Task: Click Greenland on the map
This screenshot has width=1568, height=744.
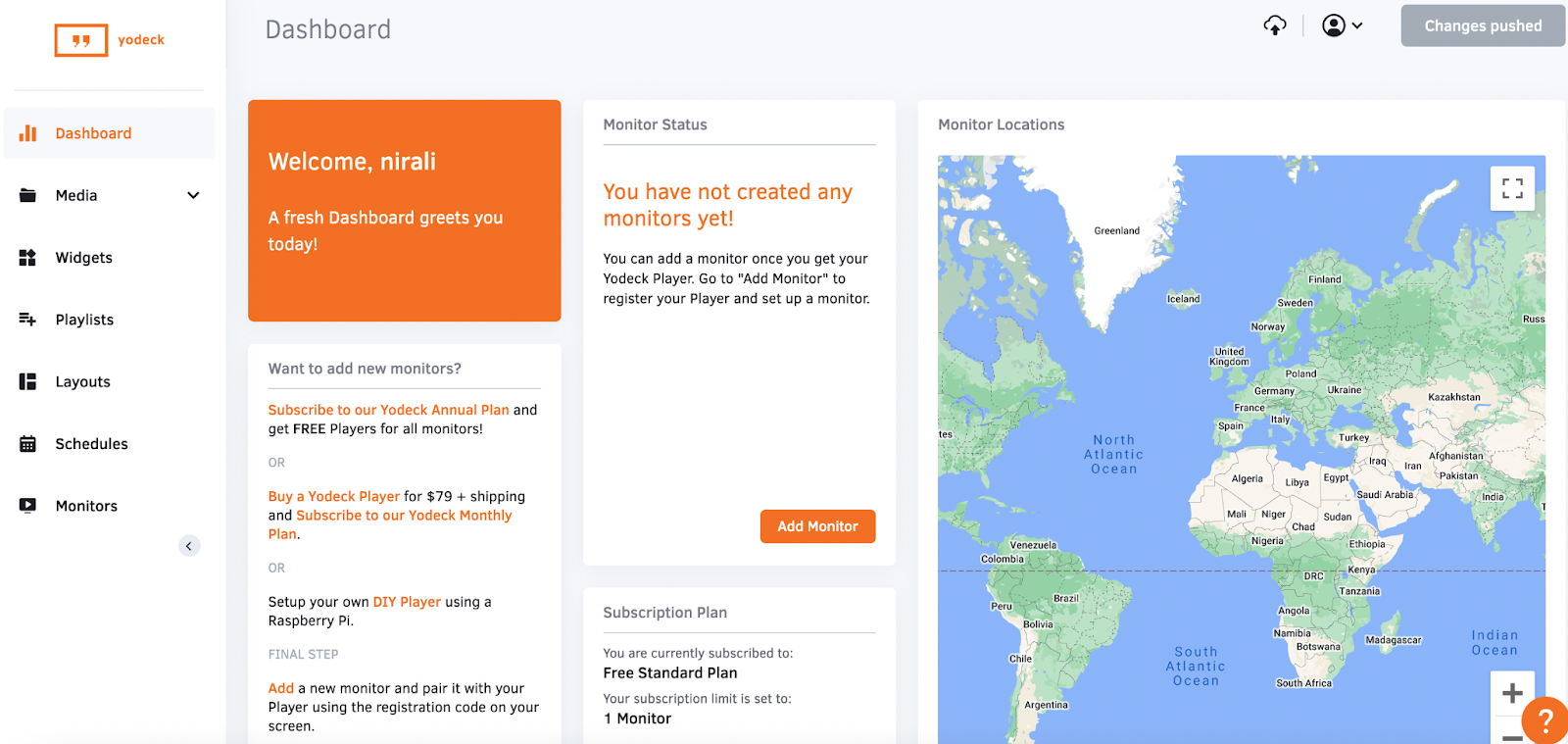Action: click(1116, 231)
